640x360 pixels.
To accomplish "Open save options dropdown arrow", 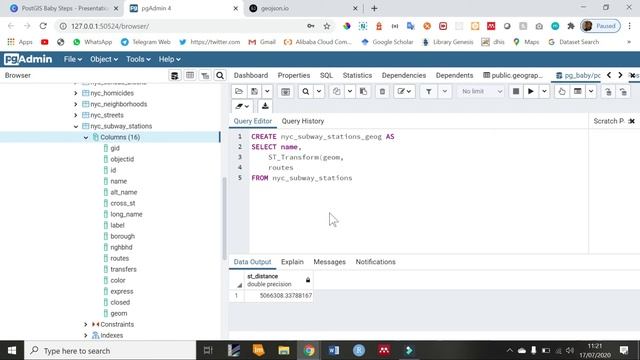I will pos(267,91).
